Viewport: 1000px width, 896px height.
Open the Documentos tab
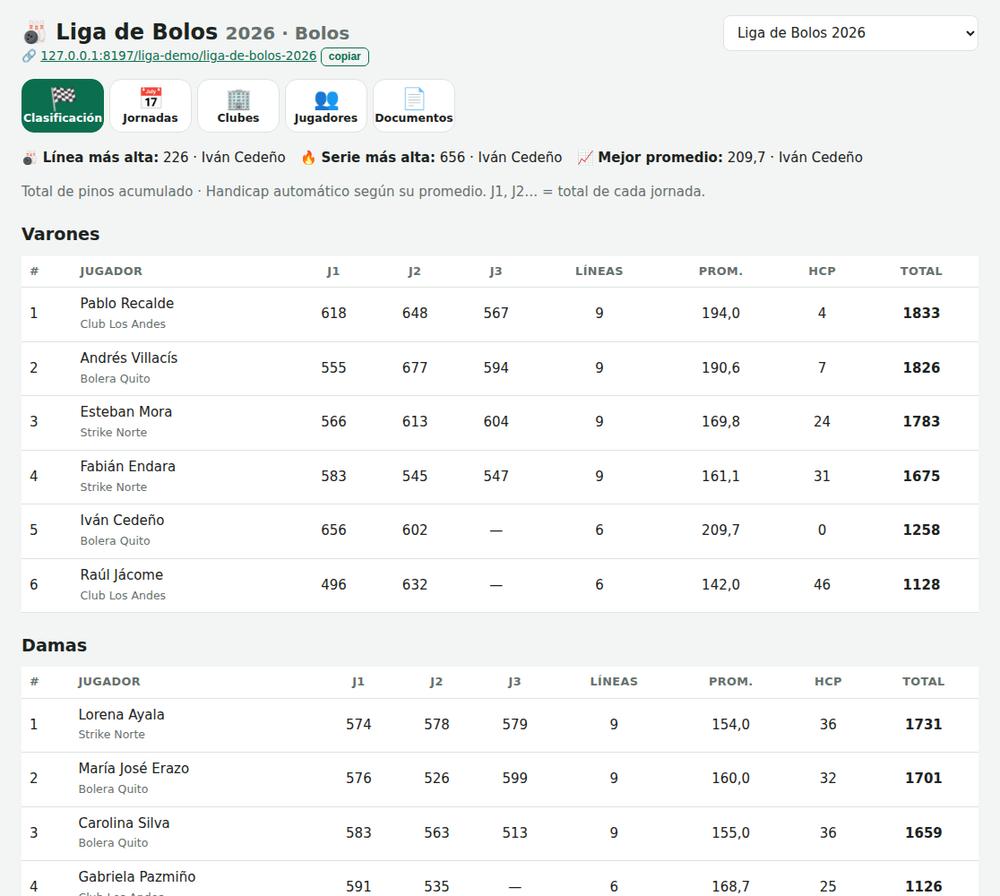click(414, 106)
